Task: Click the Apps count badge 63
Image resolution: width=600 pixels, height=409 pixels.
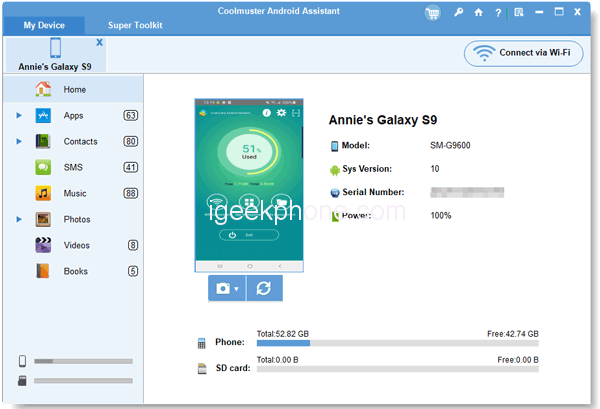Action: (130, 116)
